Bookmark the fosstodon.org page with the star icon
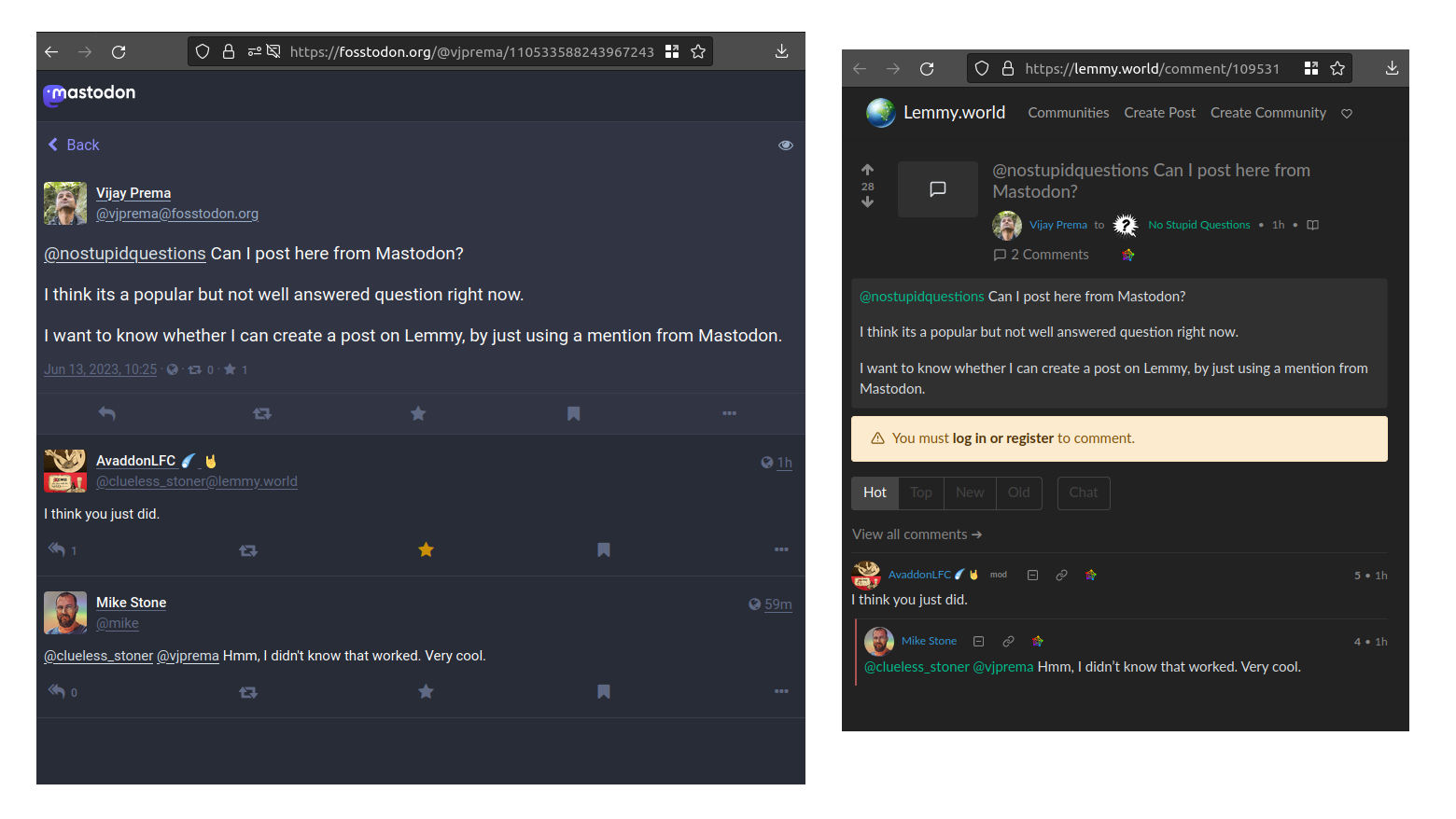This screenshot has width=1456, height=819. point(698,51)
